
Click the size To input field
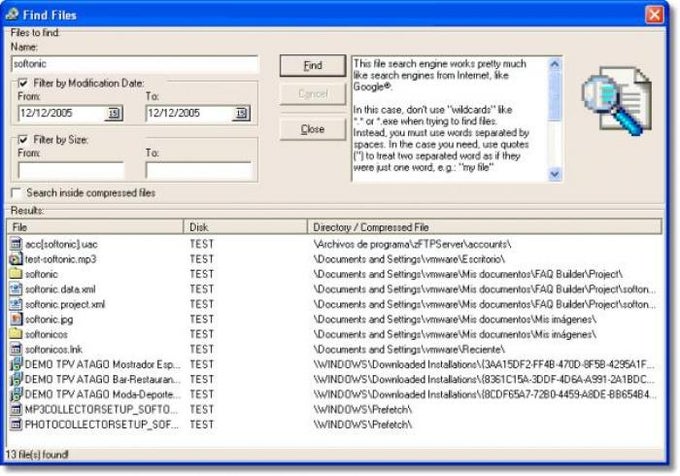198,170
